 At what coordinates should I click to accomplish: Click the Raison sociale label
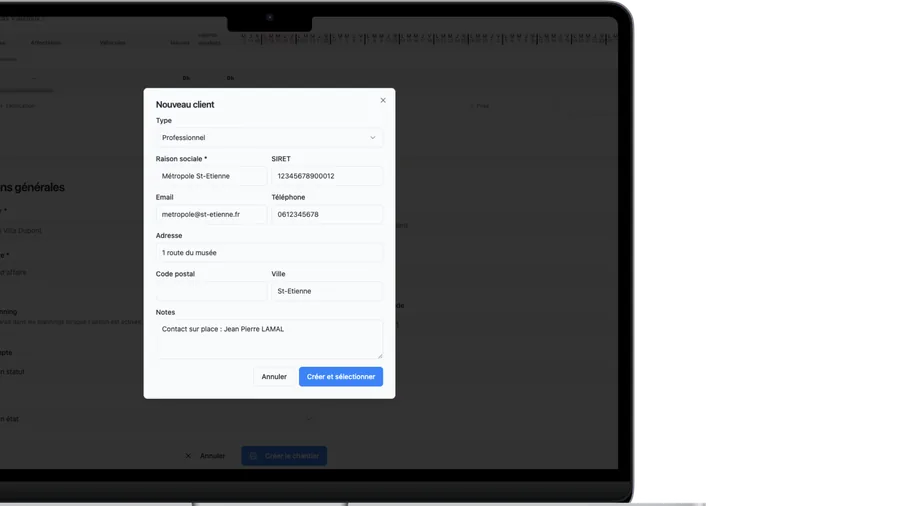point(181,159)
